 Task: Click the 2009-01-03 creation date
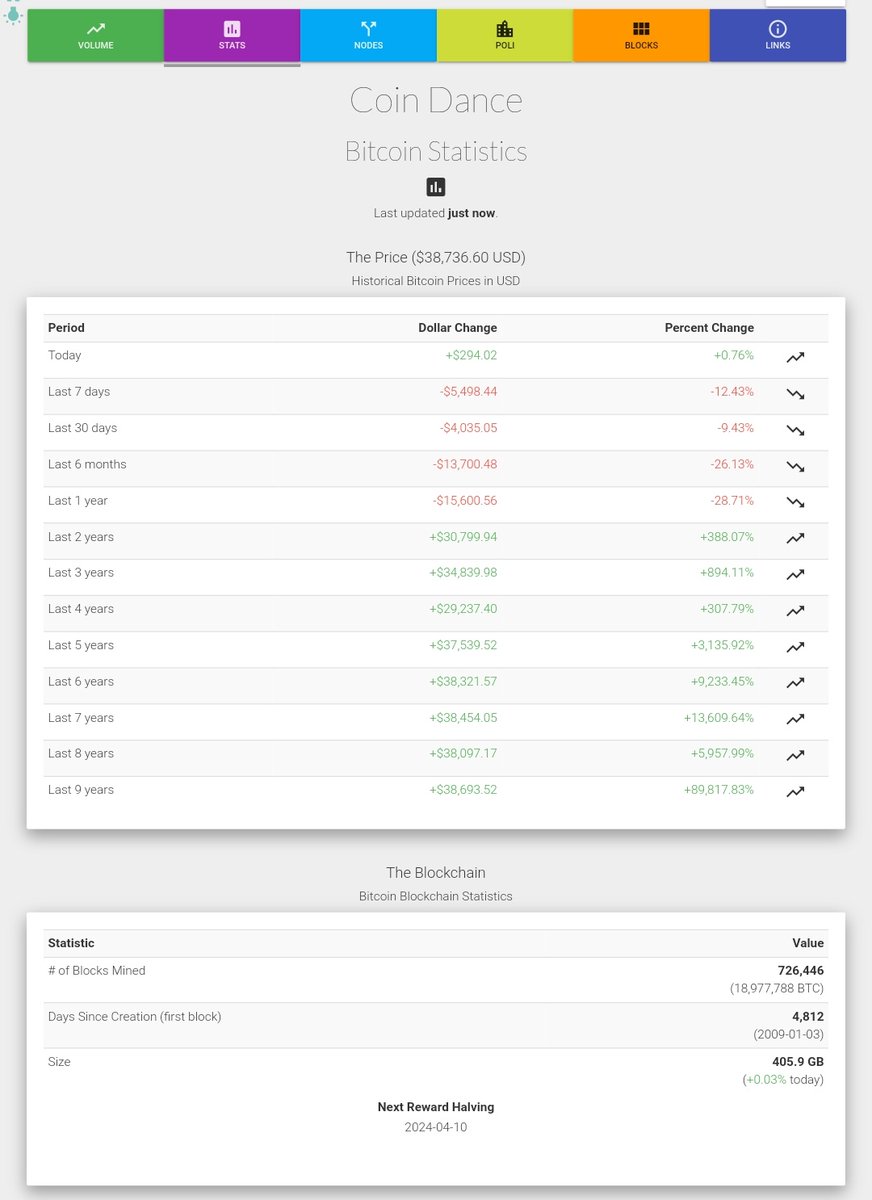(x=788, y=1034)
